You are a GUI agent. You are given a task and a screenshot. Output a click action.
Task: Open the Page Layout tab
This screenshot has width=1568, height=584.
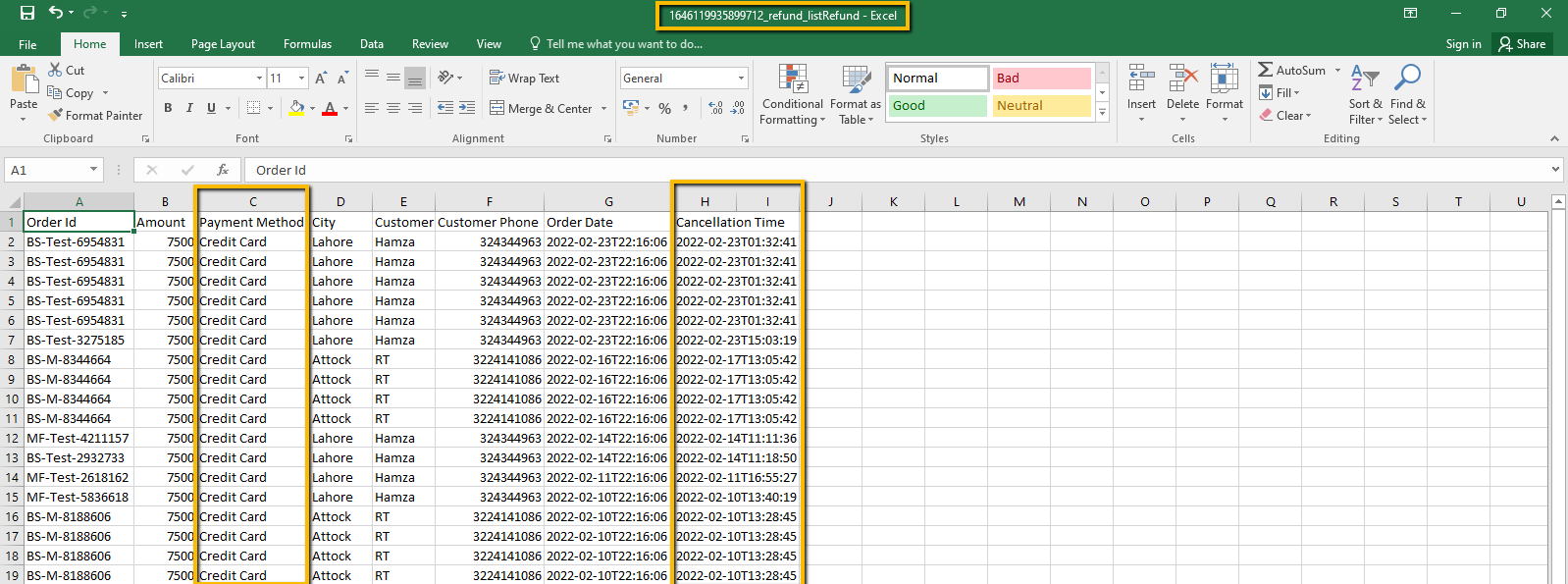coord(223,44)
